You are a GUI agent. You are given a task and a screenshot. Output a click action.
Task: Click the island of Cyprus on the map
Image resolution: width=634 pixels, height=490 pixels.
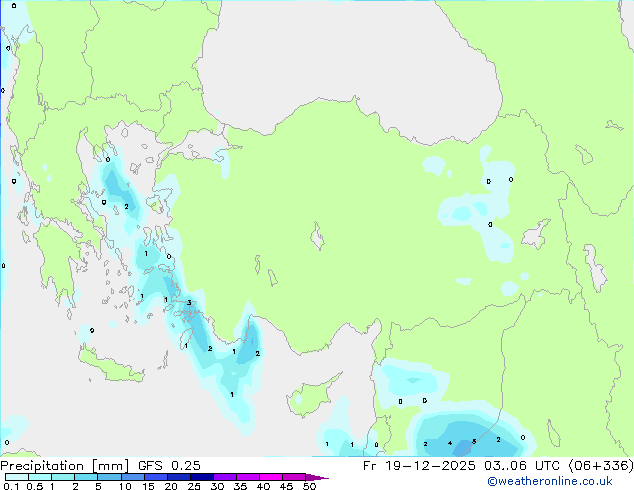[311, 397]
